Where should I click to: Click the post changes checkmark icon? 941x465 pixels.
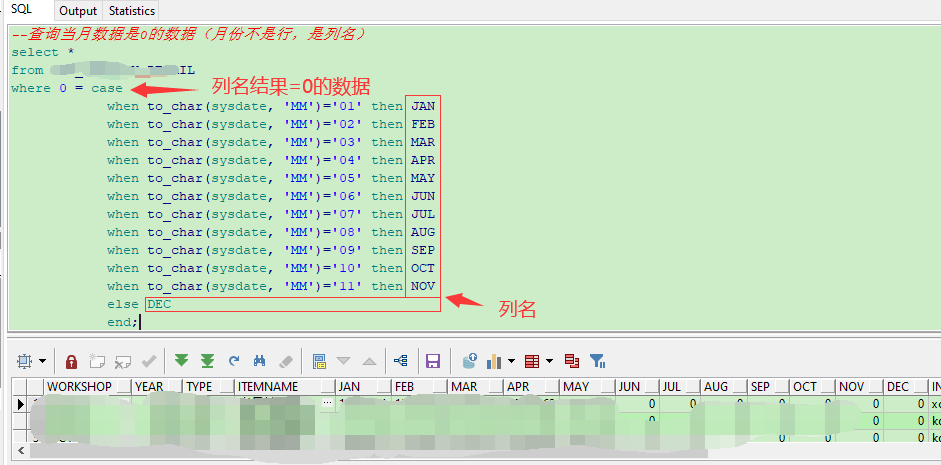coord(149,361)
